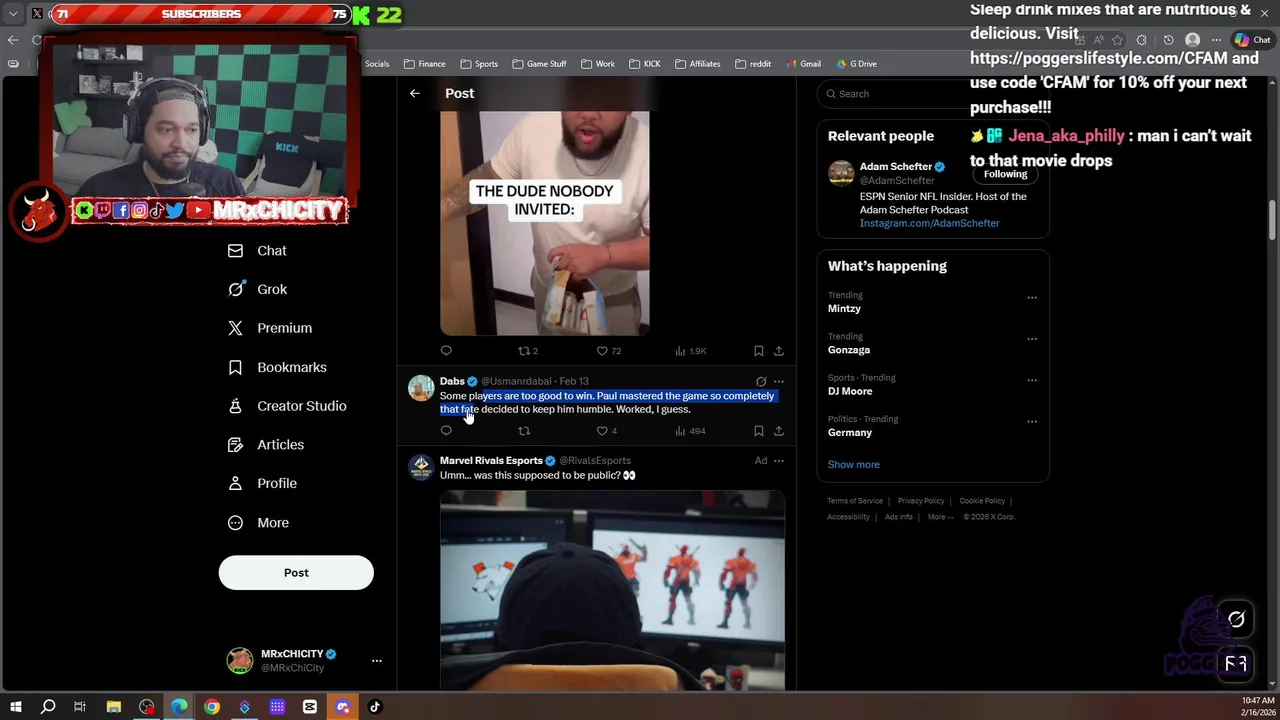
Task: Open Terms of Service footer link
Action: click(x=855, y=501)
